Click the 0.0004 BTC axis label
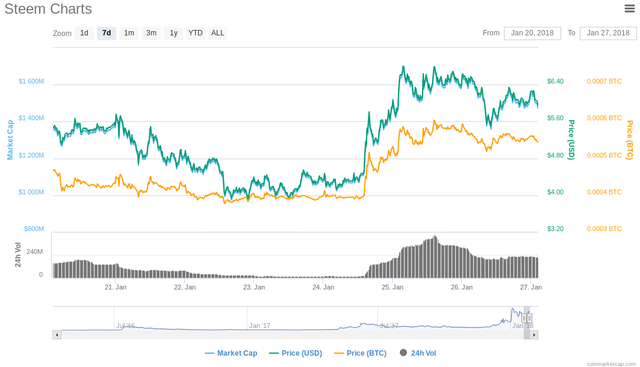 (604, 192)
